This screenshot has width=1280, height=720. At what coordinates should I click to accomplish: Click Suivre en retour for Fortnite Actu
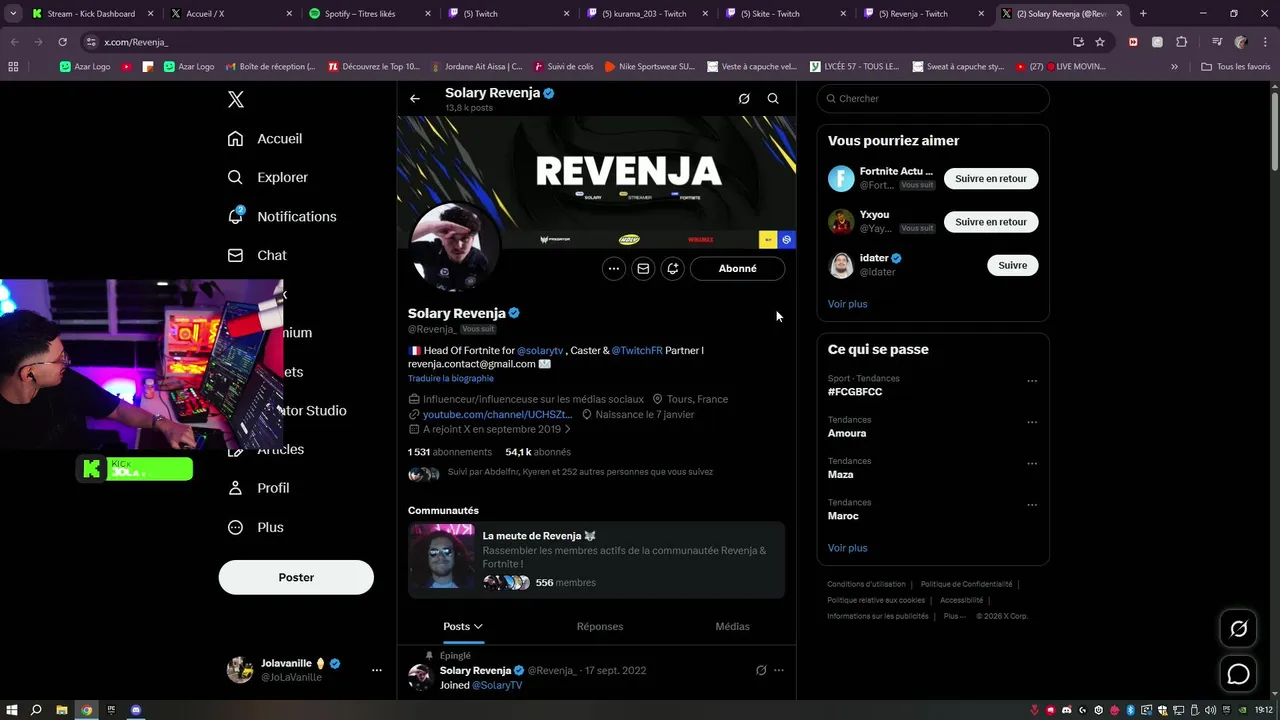click(991, 178)
